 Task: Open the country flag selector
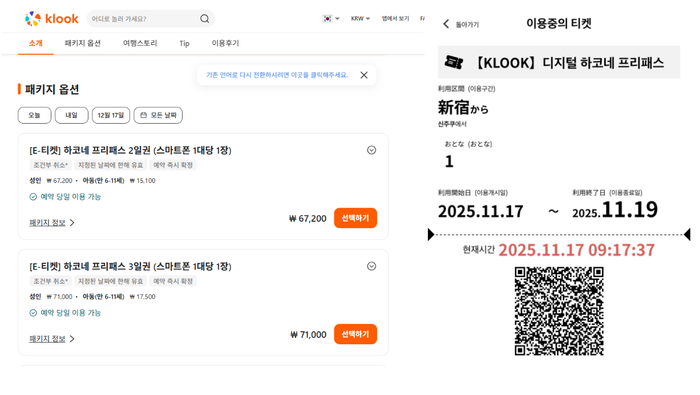pyautogui.click(x=331, y=18)
